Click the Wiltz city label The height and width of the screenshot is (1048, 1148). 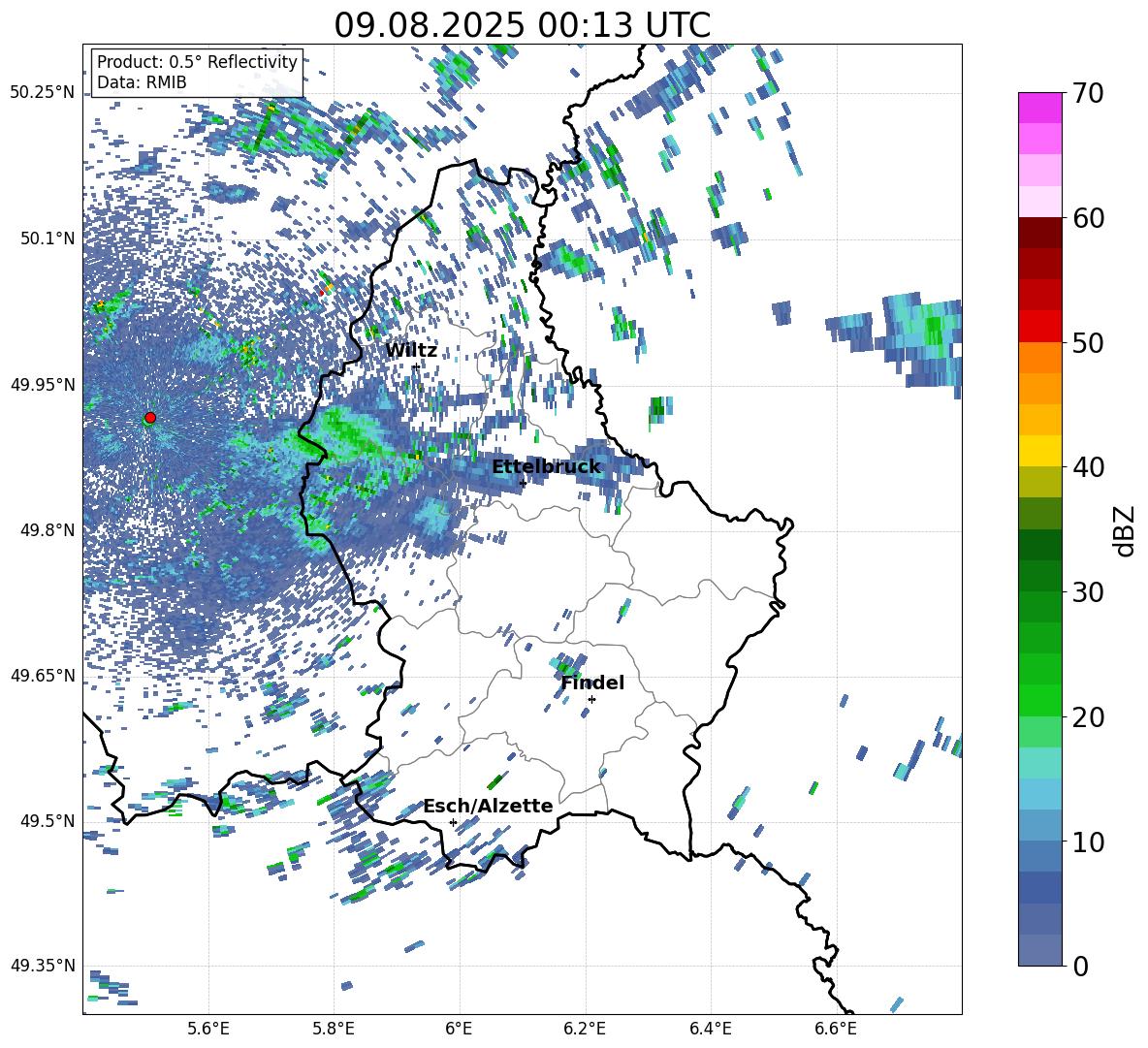click(411, 351)
